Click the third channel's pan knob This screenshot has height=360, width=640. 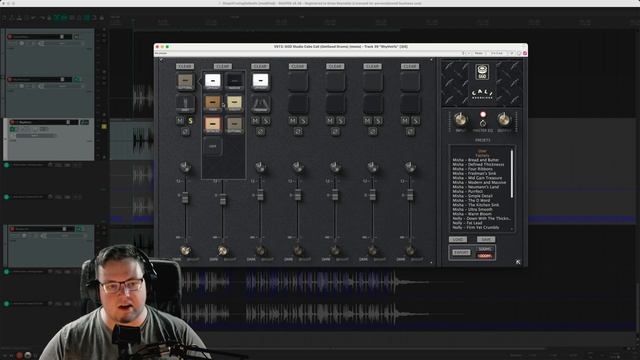coord(260,167)
